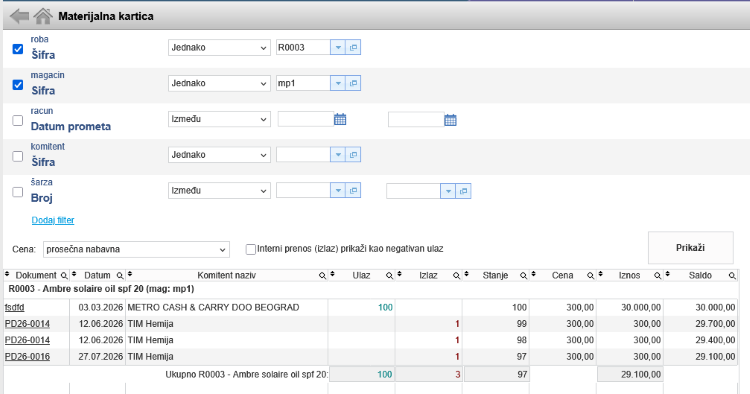
Task: Open document PD26-0016
Action: [x=27, y=357]
